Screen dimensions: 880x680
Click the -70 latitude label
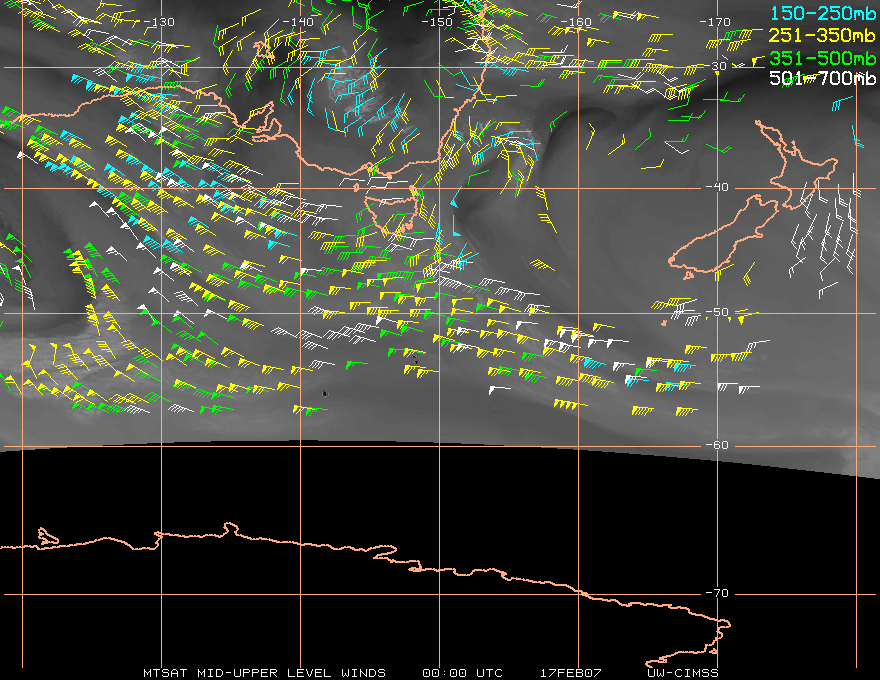(717, 593)
